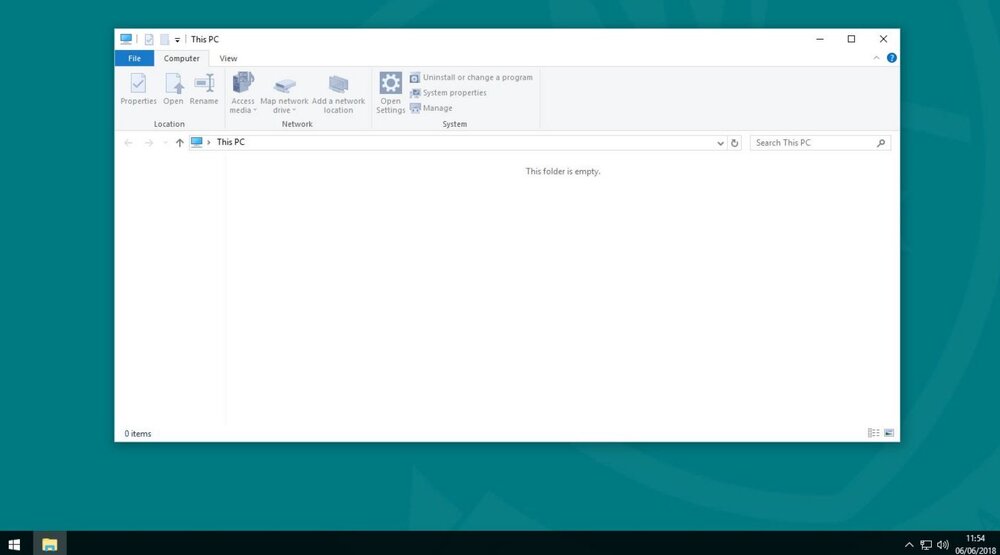Open the Windows Start menu
Viewport: 1000px width, 555px height.
14,544
